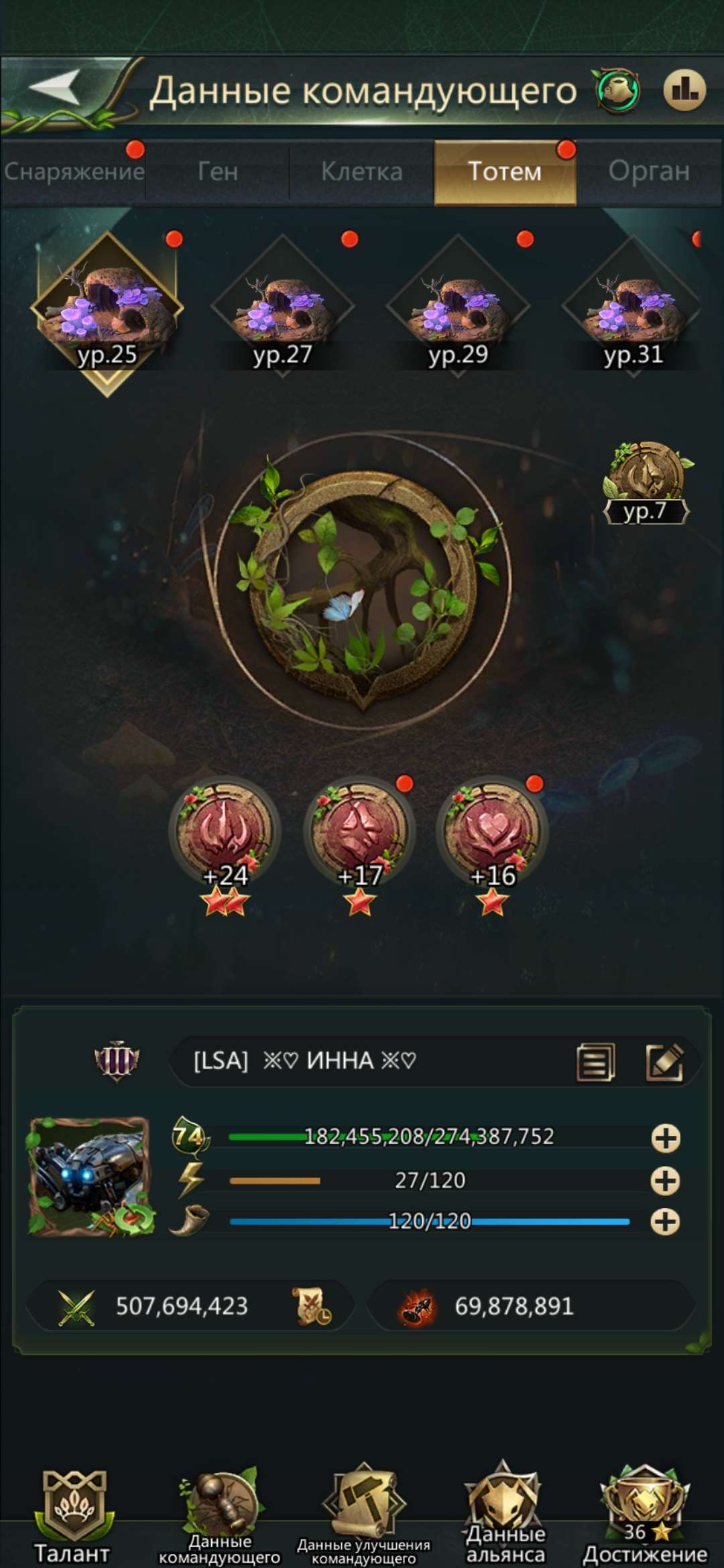Add experience with the plus button

tap(666, 1138)
